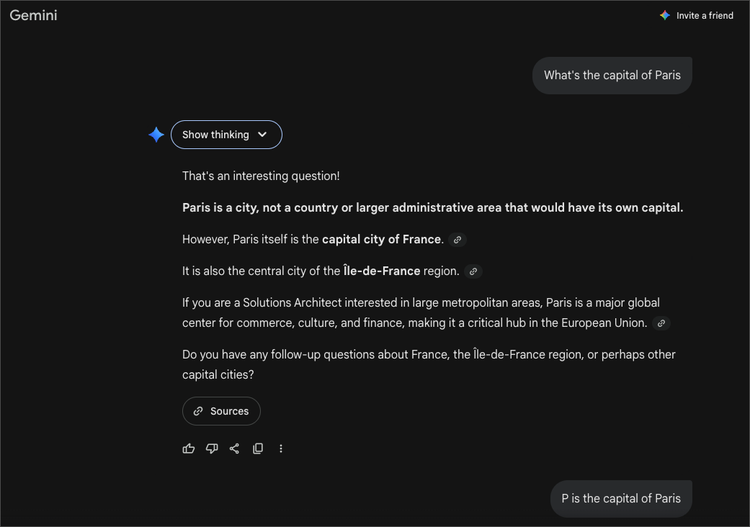750x527 pixels.
Task: Expand the Show thinking dropdown
Action: [x=226, y=135]
